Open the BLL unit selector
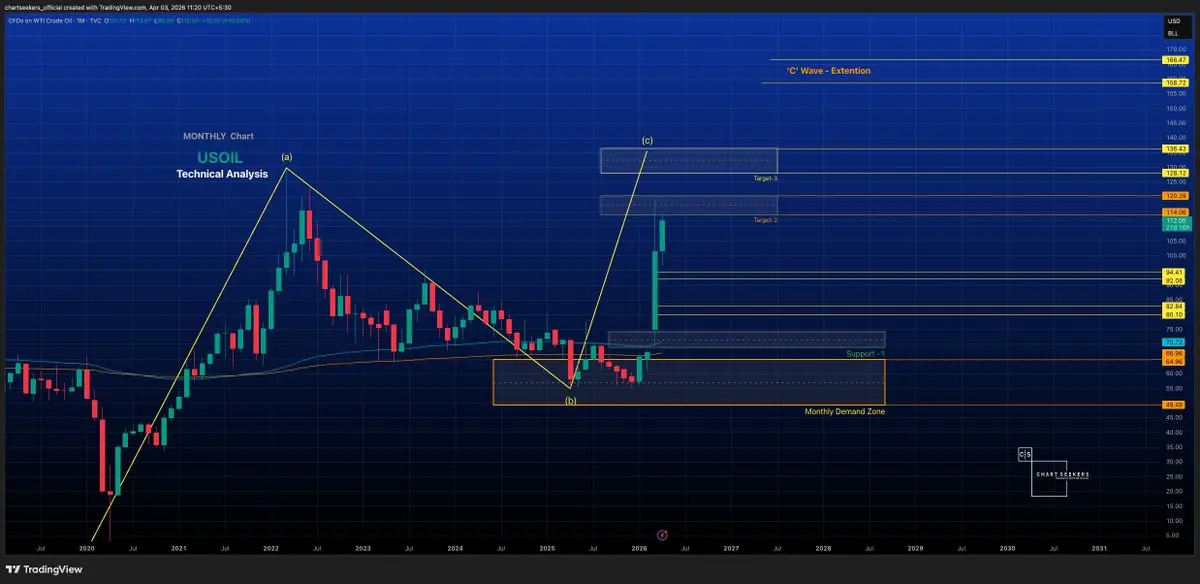The width and height of the screenshot is (1200, 584). pos(1173,34)
